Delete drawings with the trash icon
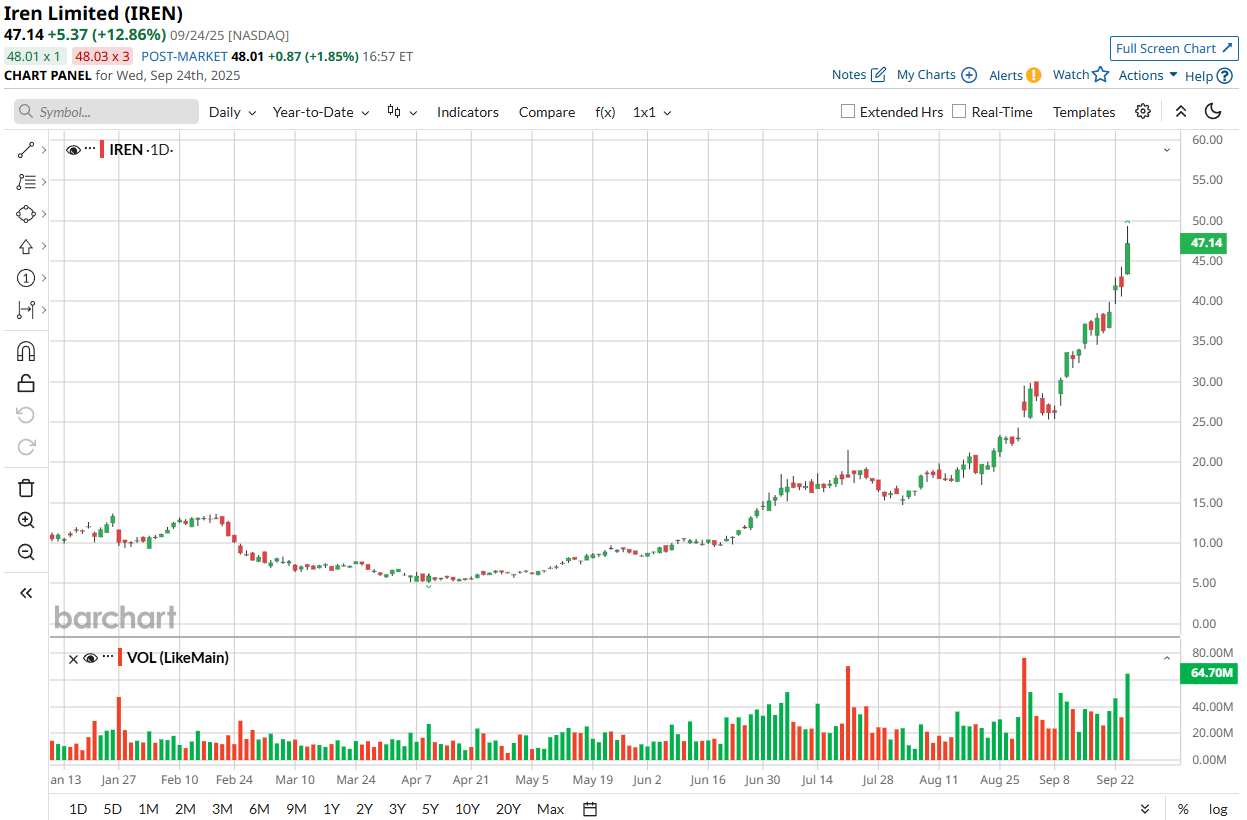 coord(26,488)
